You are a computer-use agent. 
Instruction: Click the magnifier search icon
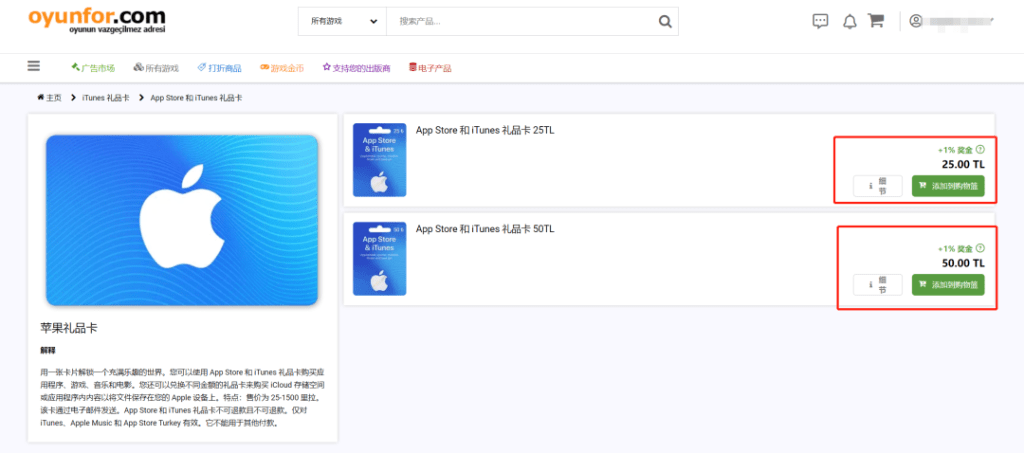(x=665, y=22)
